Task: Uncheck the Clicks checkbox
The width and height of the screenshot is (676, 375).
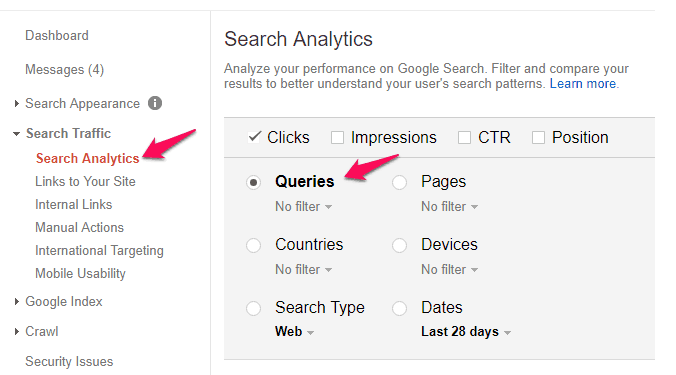Action: [x=254, y=137]
